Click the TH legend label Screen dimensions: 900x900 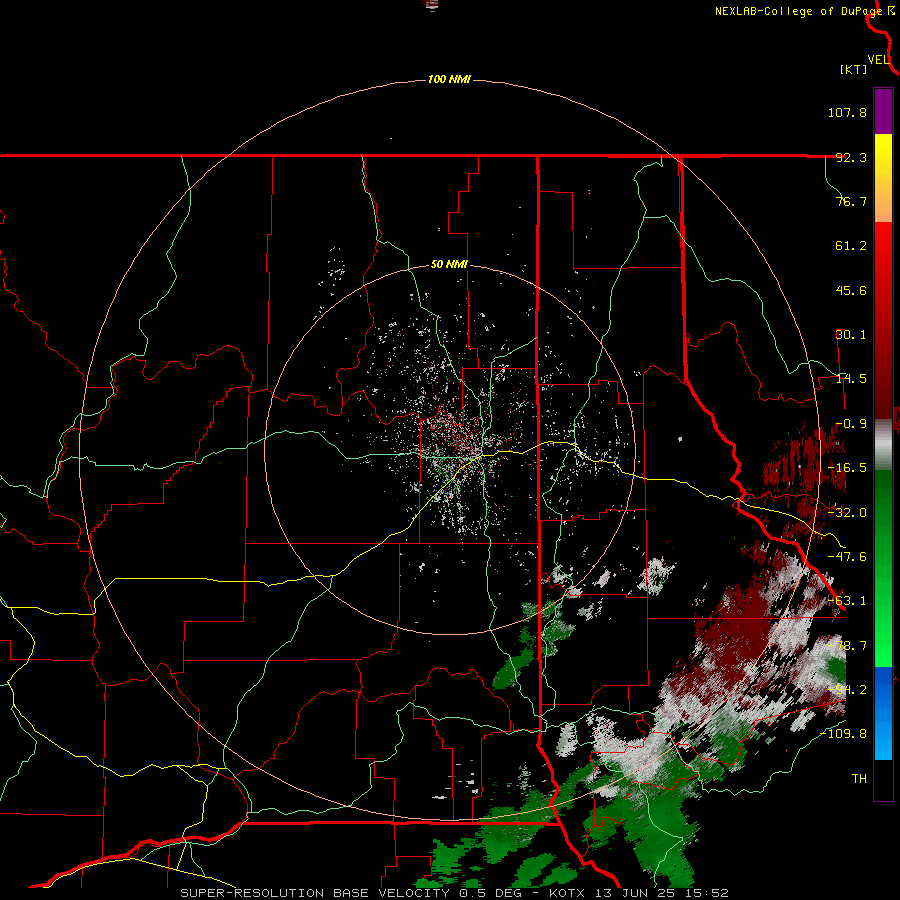click(859, 778)
